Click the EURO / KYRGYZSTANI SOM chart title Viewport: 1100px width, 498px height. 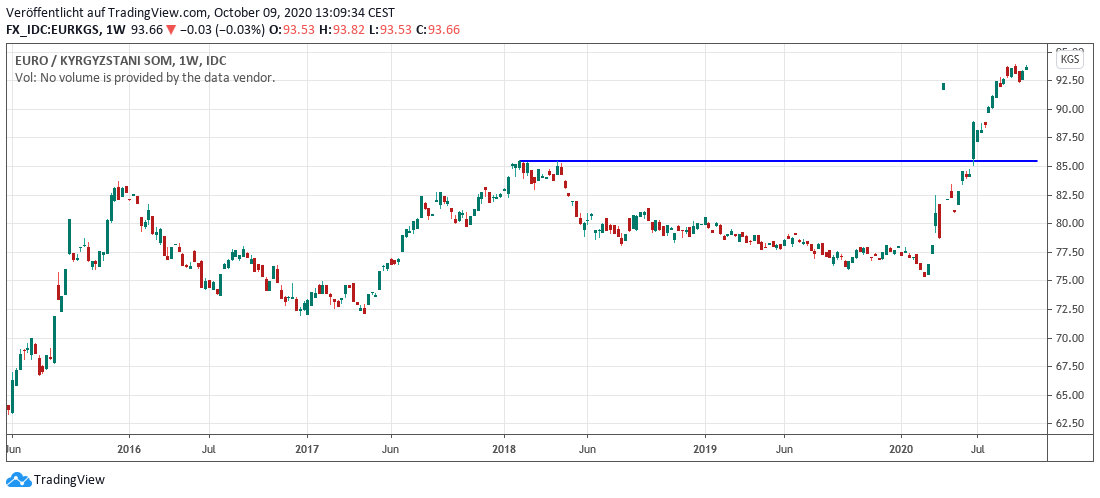(x=121, y=61)
